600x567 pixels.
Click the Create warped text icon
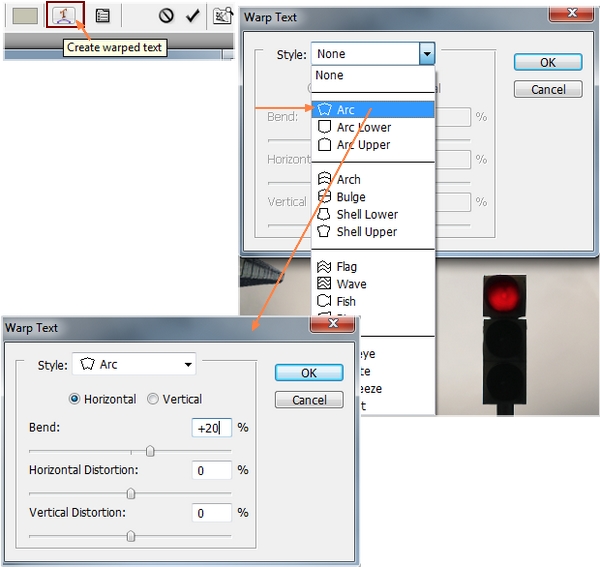click(65, 15)
